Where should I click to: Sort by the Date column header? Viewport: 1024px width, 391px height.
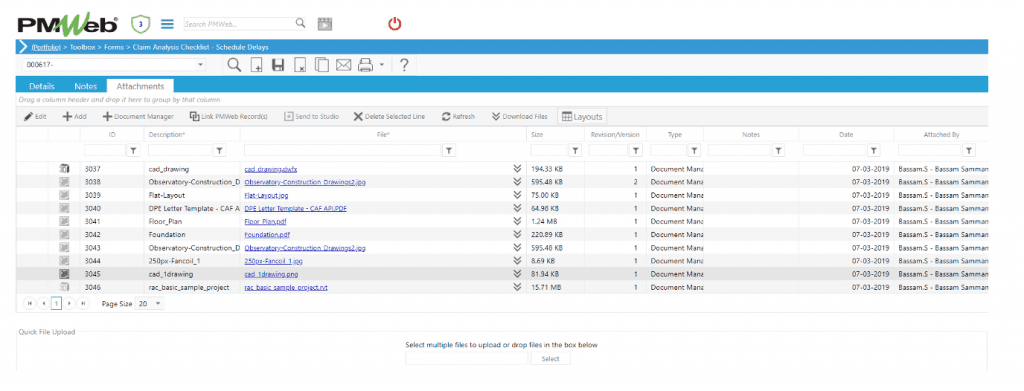tap(846, 134)
